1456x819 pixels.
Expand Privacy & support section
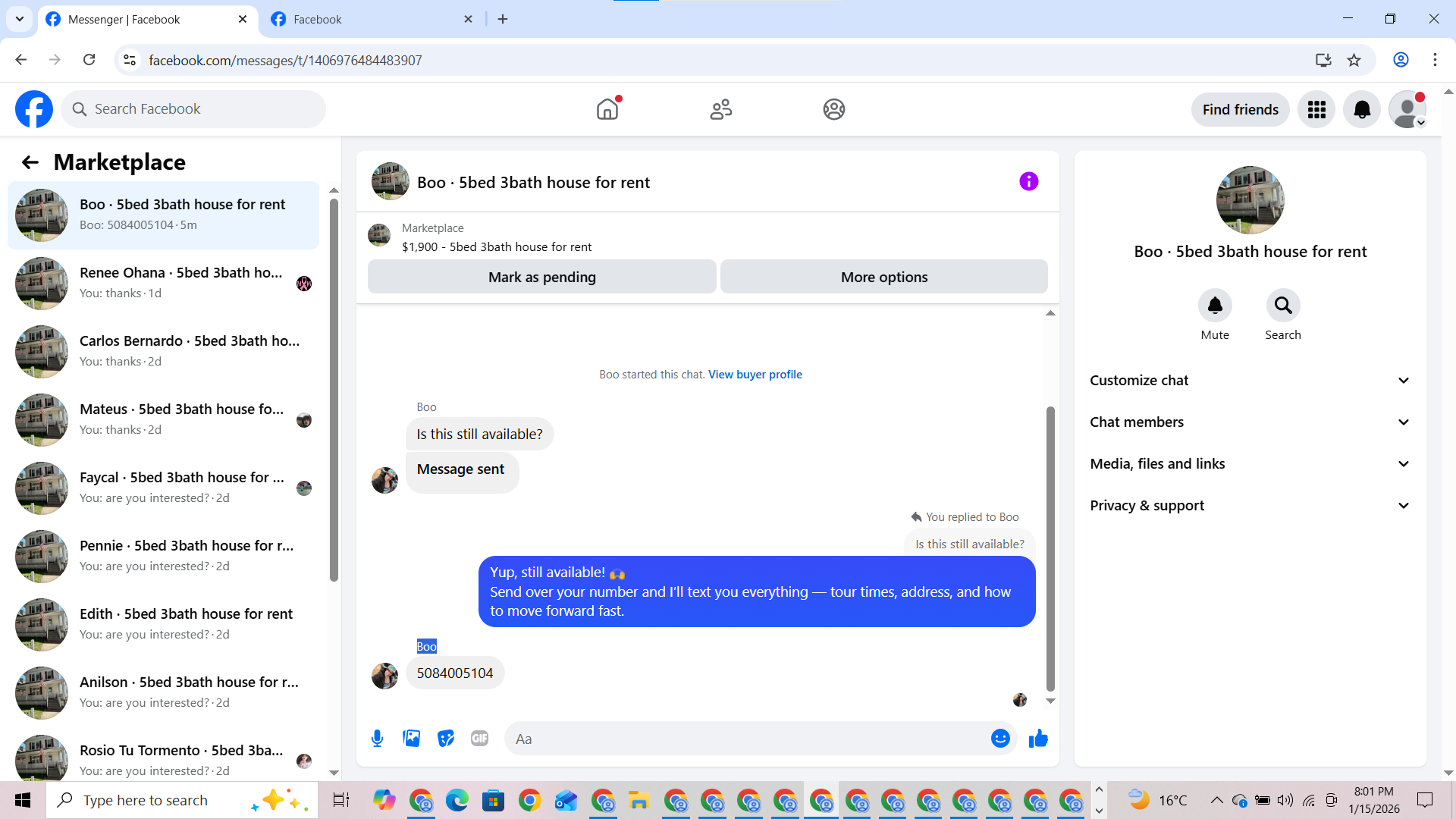coord(1250,506)
